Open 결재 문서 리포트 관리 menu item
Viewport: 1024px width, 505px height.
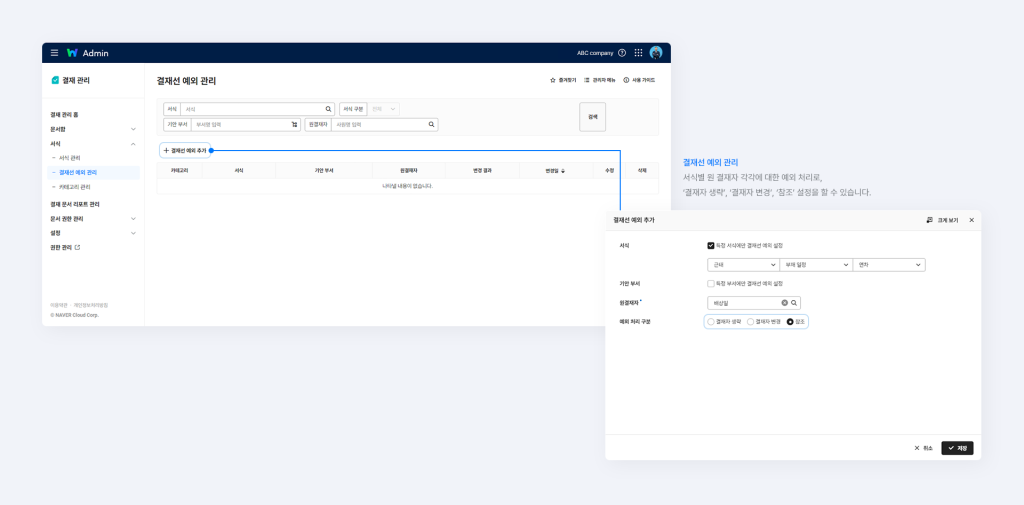(75, 204)
